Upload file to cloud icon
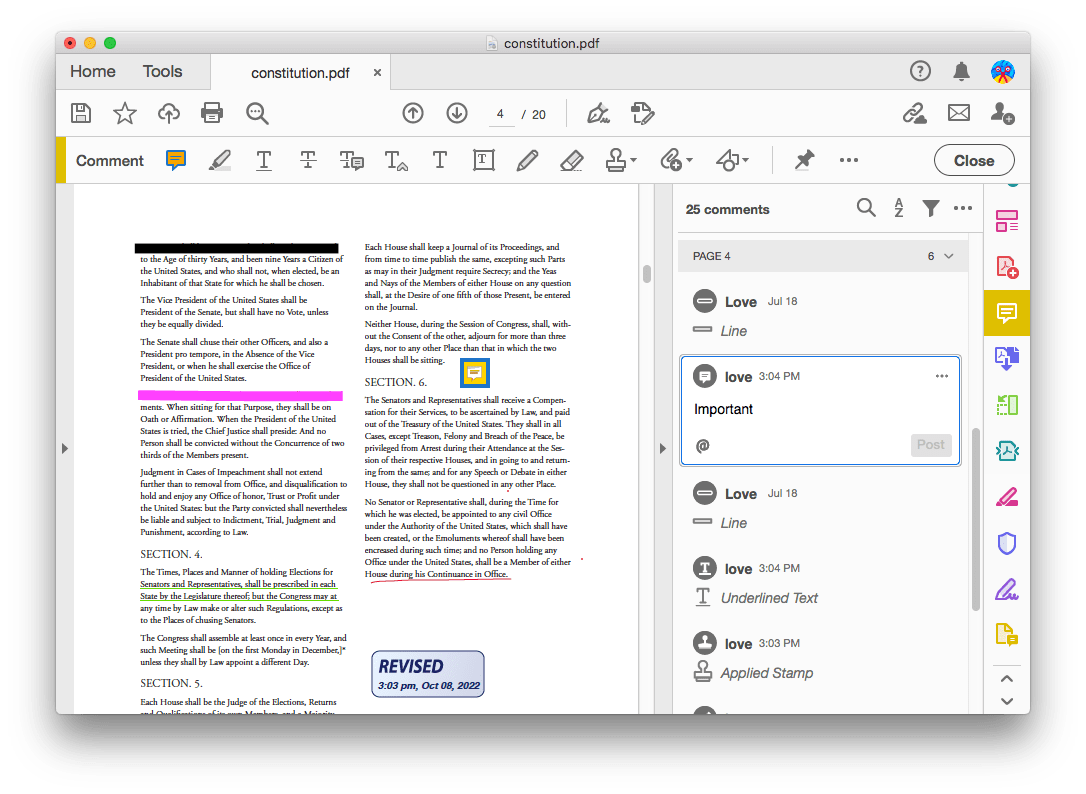 (169, 113)
